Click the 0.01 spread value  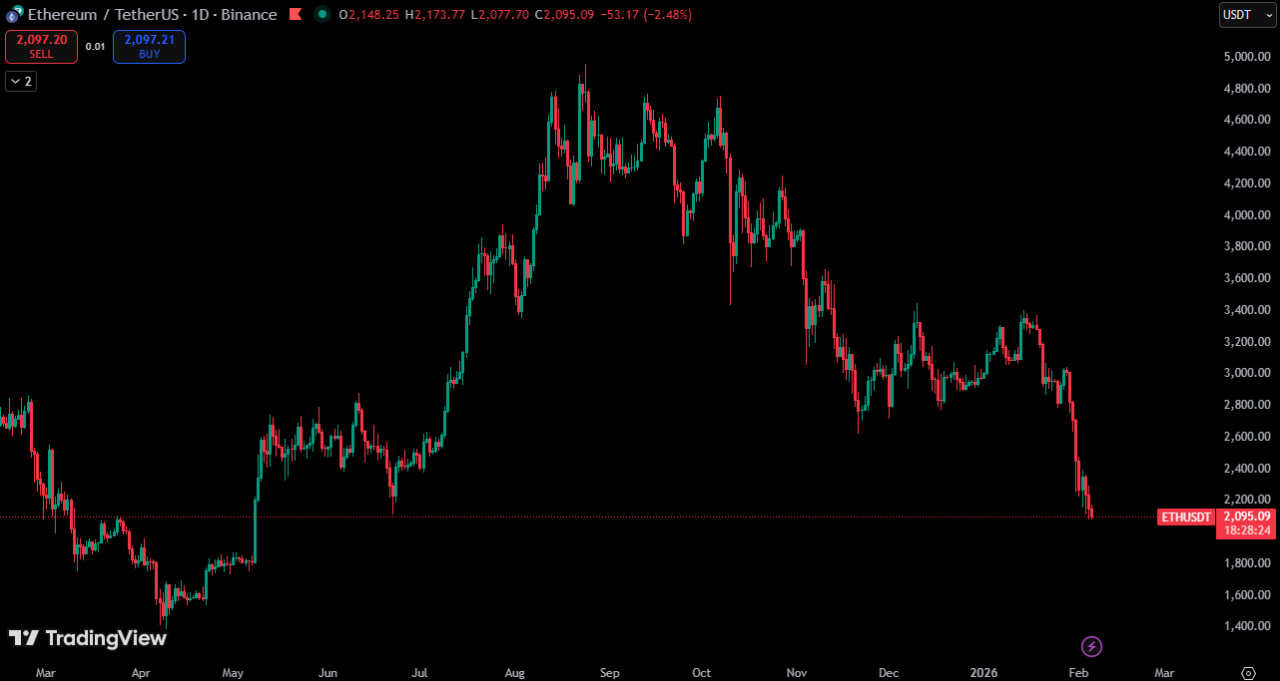click(95, 46)
